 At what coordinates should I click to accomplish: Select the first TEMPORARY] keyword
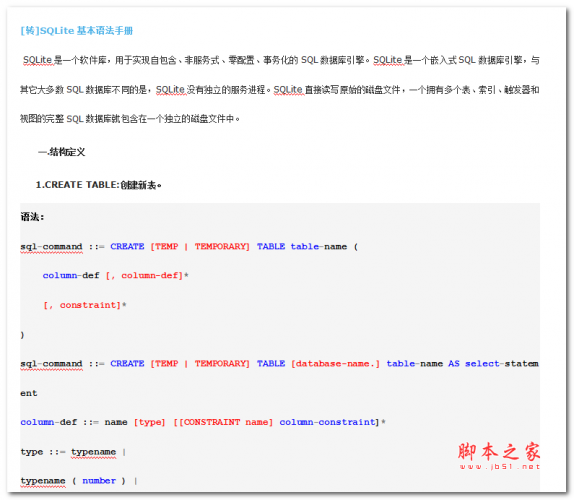click(x=222, y=246)
